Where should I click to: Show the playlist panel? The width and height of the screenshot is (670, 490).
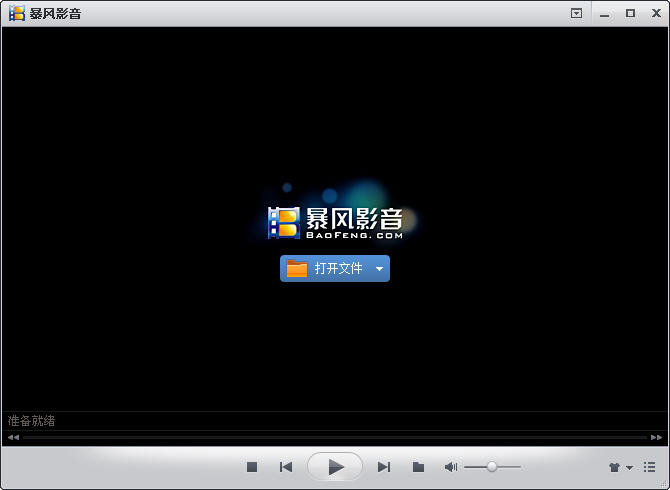649,467
